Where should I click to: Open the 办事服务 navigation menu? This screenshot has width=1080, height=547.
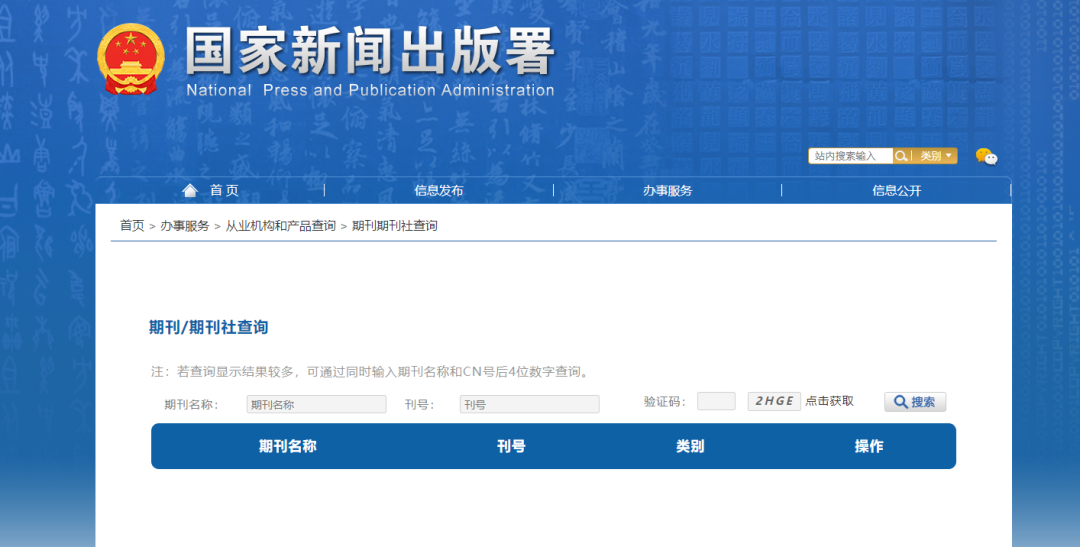[667, 191]
